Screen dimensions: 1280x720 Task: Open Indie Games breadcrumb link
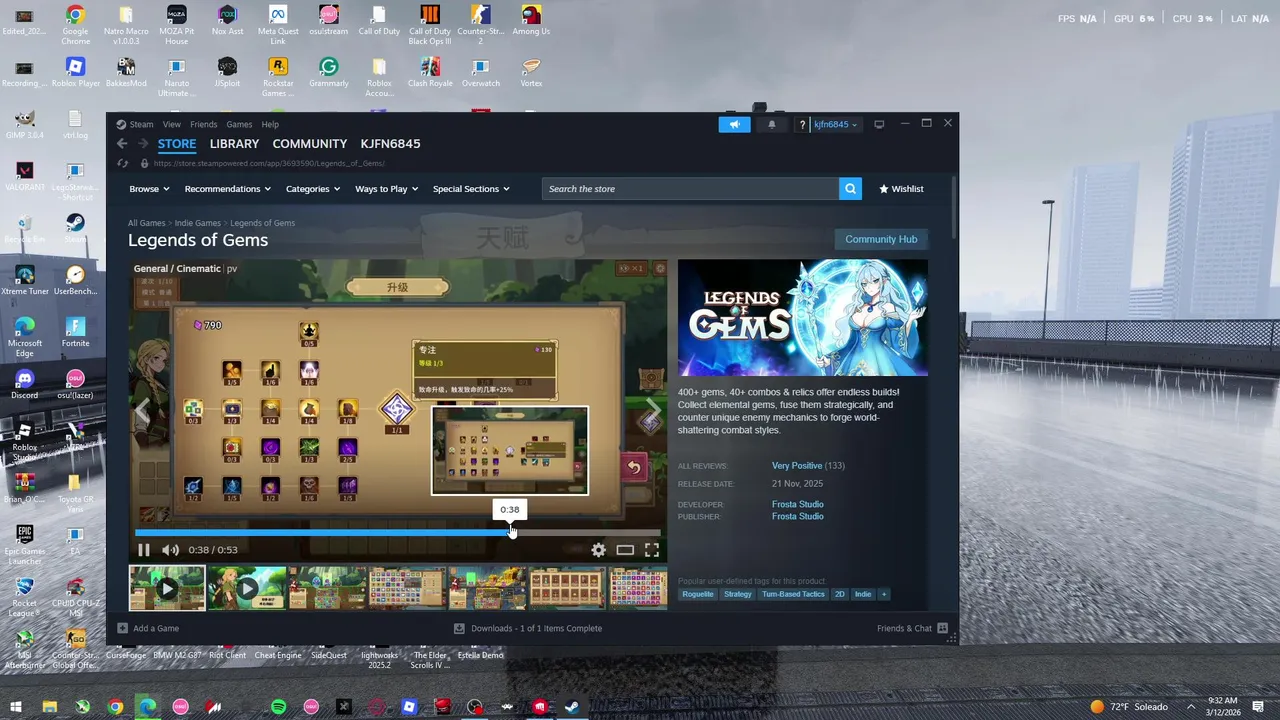point(198,223)
